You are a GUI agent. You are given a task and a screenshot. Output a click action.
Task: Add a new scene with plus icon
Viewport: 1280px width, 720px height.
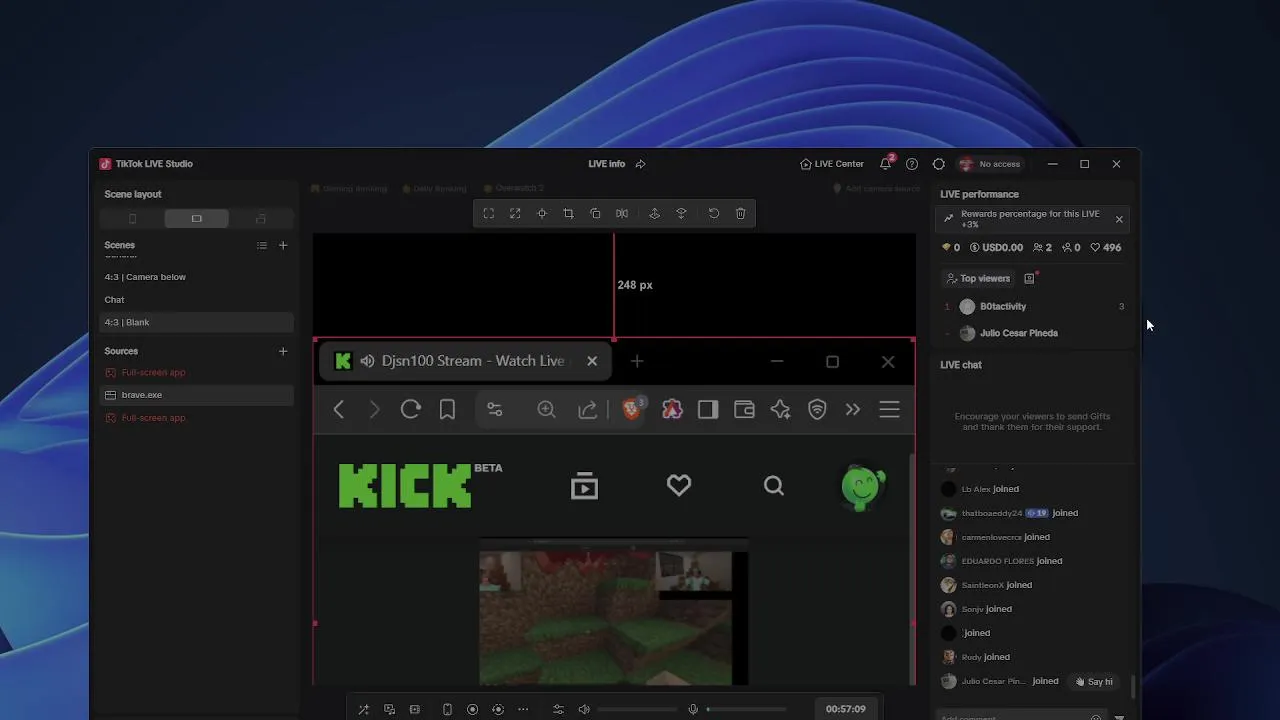[283, 245]
